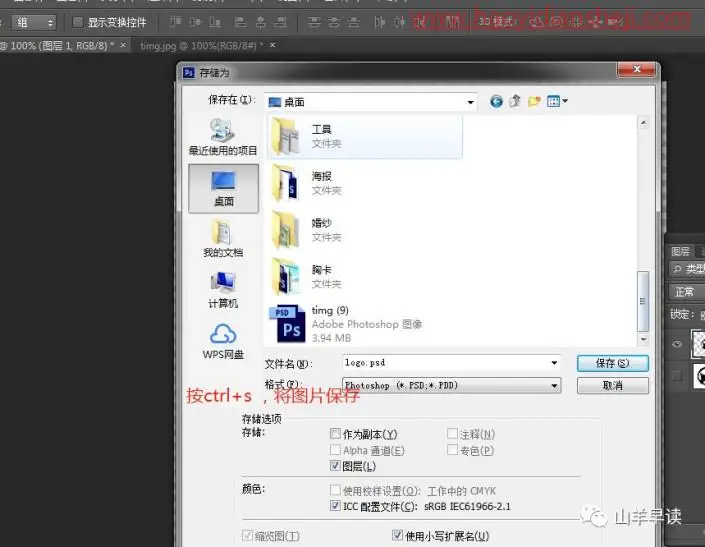Expand the 文件名 dropdown arrow
This screenshot has height=547, width=705.
[554, 363]
